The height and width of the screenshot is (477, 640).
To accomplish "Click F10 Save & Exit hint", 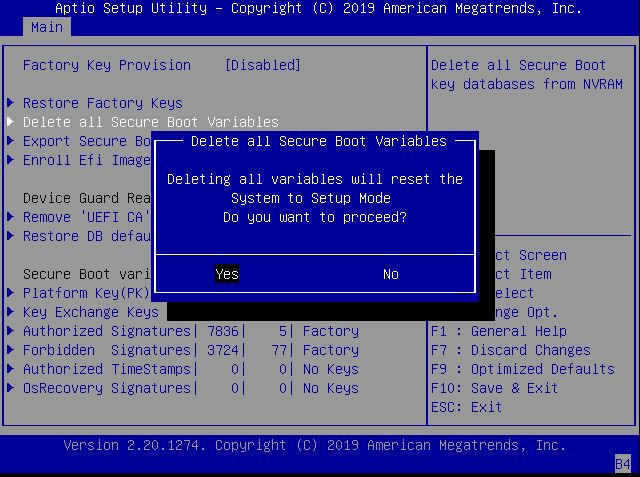I will (x=495, y=388).
